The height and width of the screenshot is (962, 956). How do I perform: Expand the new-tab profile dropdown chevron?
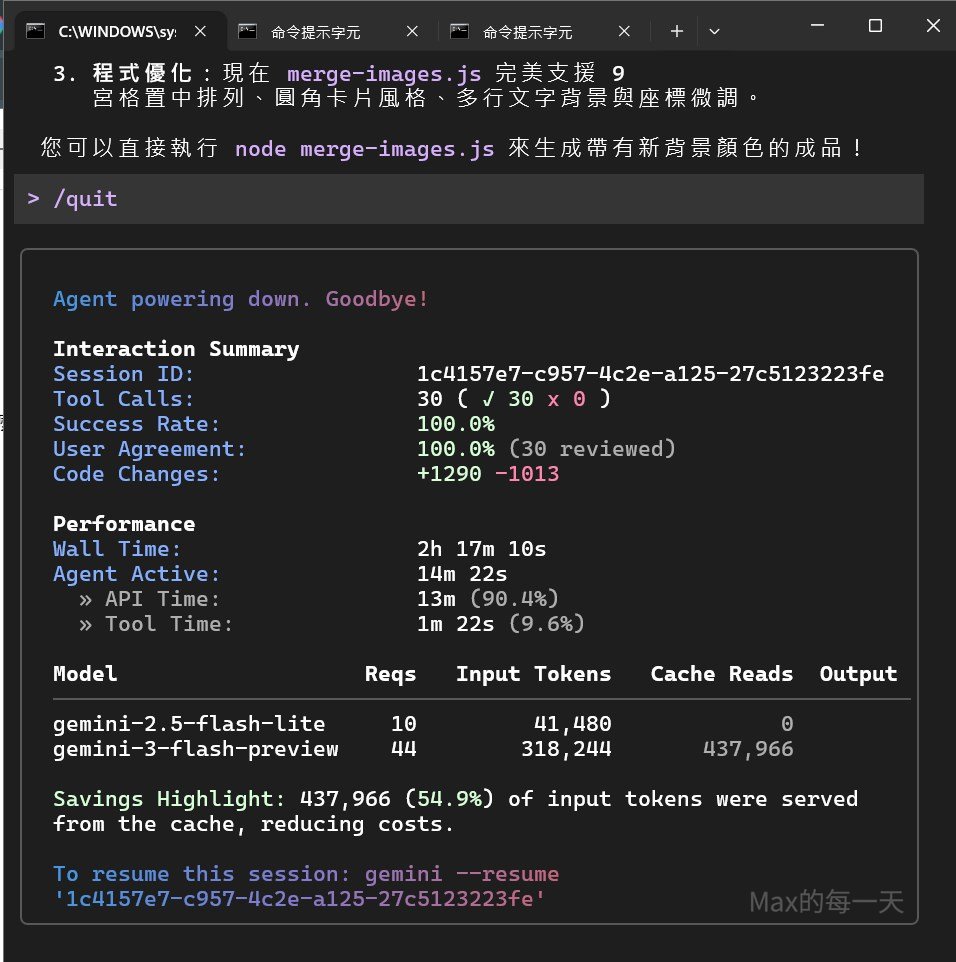(x=714, y=31)
